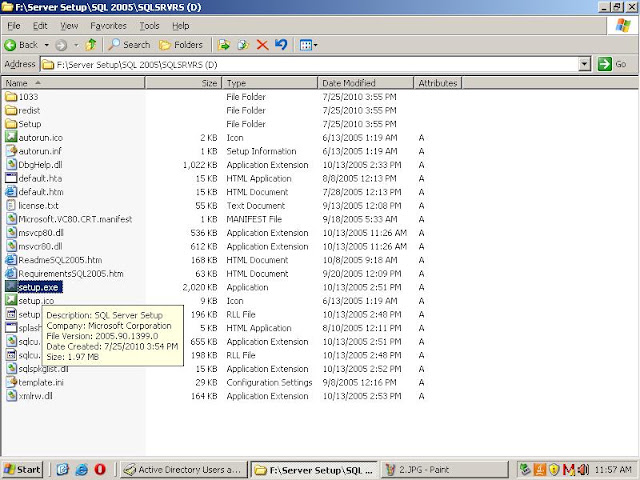640x480 pixels.
Task: Open the File menu
Action: tap(13, 26)
